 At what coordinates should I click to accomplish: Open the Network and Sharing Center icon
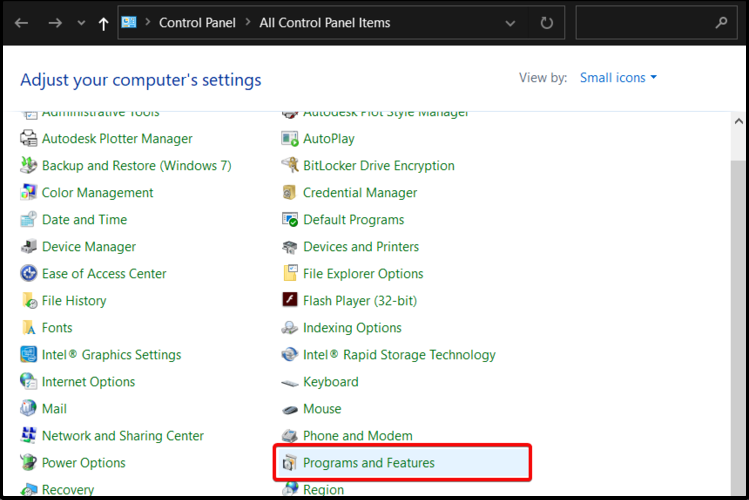(29, 436)
